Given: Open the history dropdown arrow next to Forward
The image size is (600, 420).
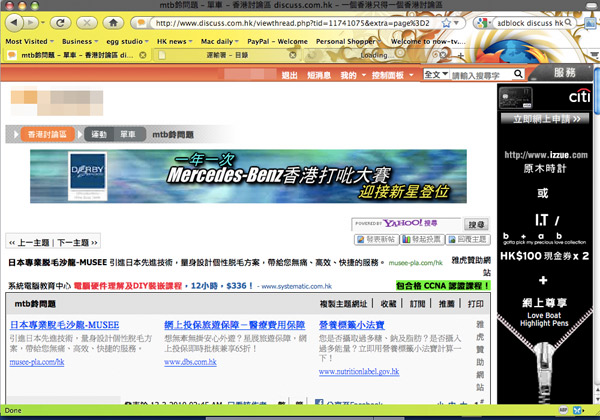Looking at the screenshot, I should pyautogui.click(x=42, y=23).
